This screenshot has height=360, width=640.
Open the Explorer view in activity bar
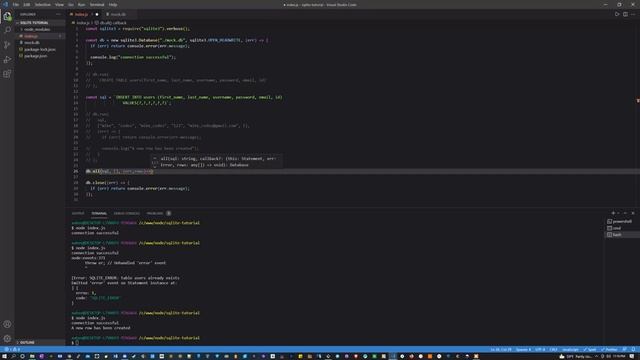(x=7, y=16)
